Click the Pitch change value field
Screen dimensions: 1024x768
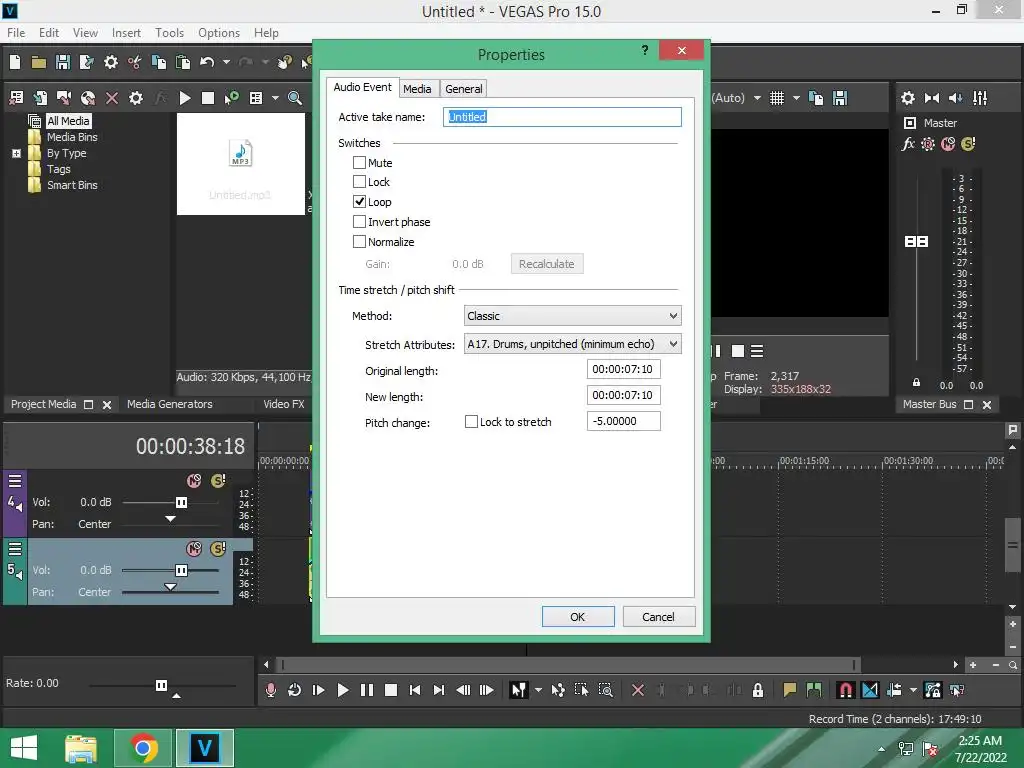(624, 421)
